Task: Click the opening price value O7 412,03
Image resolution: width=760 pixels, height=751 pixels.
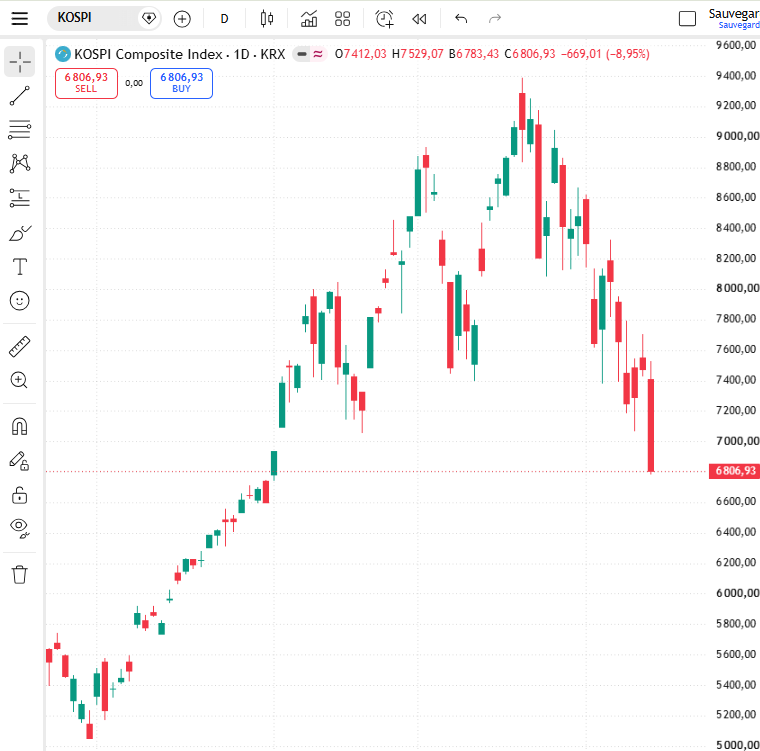Action: coord(361,54)
